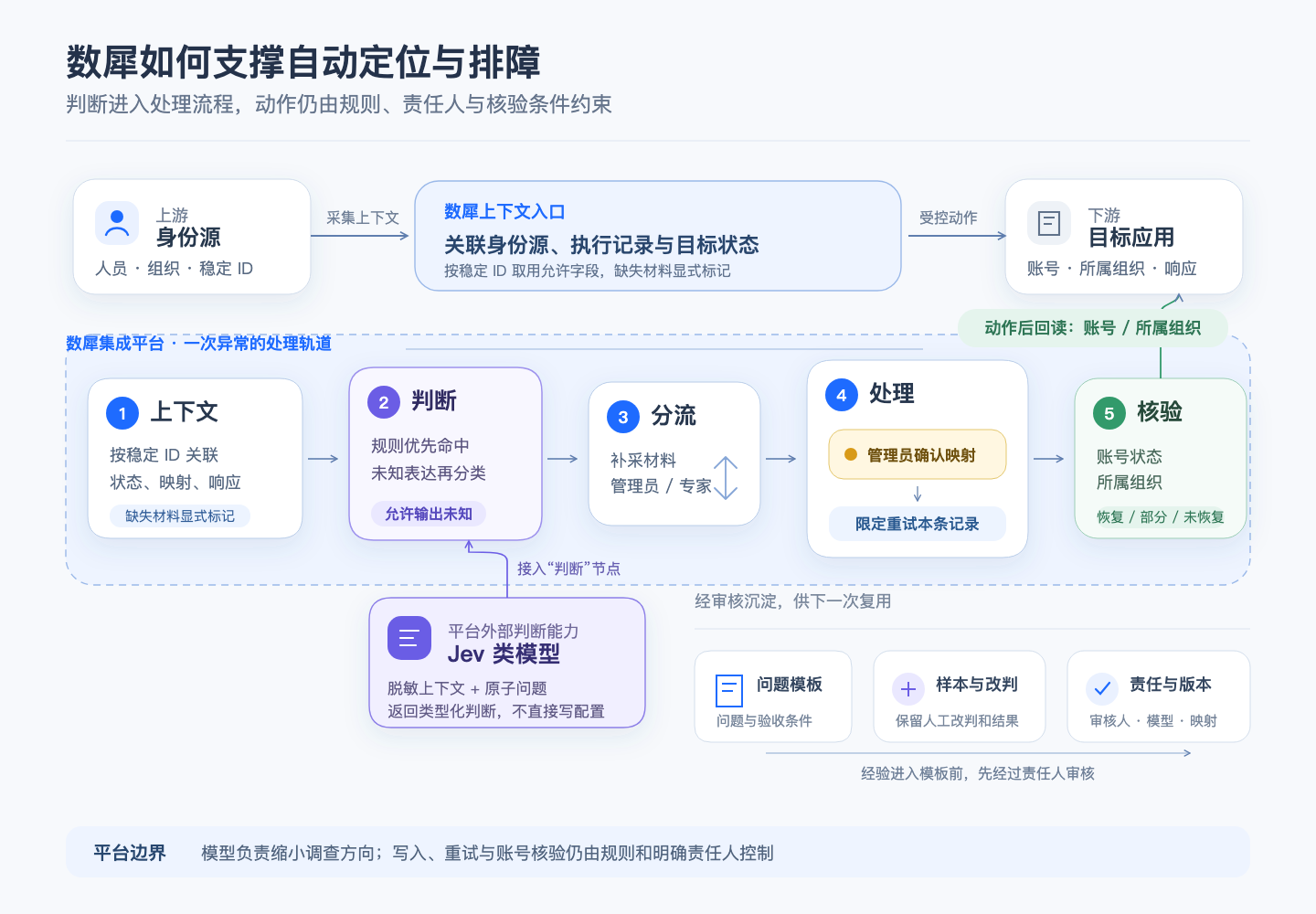
Task: Click the 审核人 · 模型 · 映射 caption
Action: [1153, 721]
